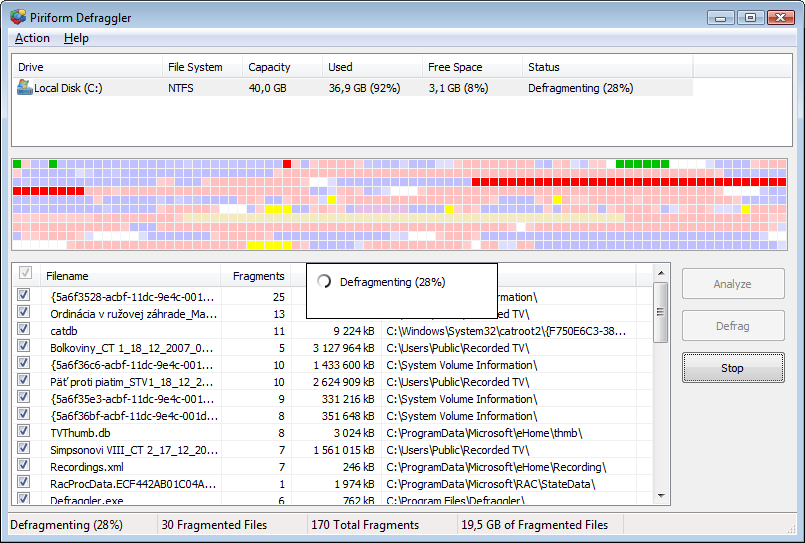The height and width of the screenshot is (543, 805).
Task: Uncheck the Päť proti piatim_STV1 checkbox
Action: coord(23,379)
